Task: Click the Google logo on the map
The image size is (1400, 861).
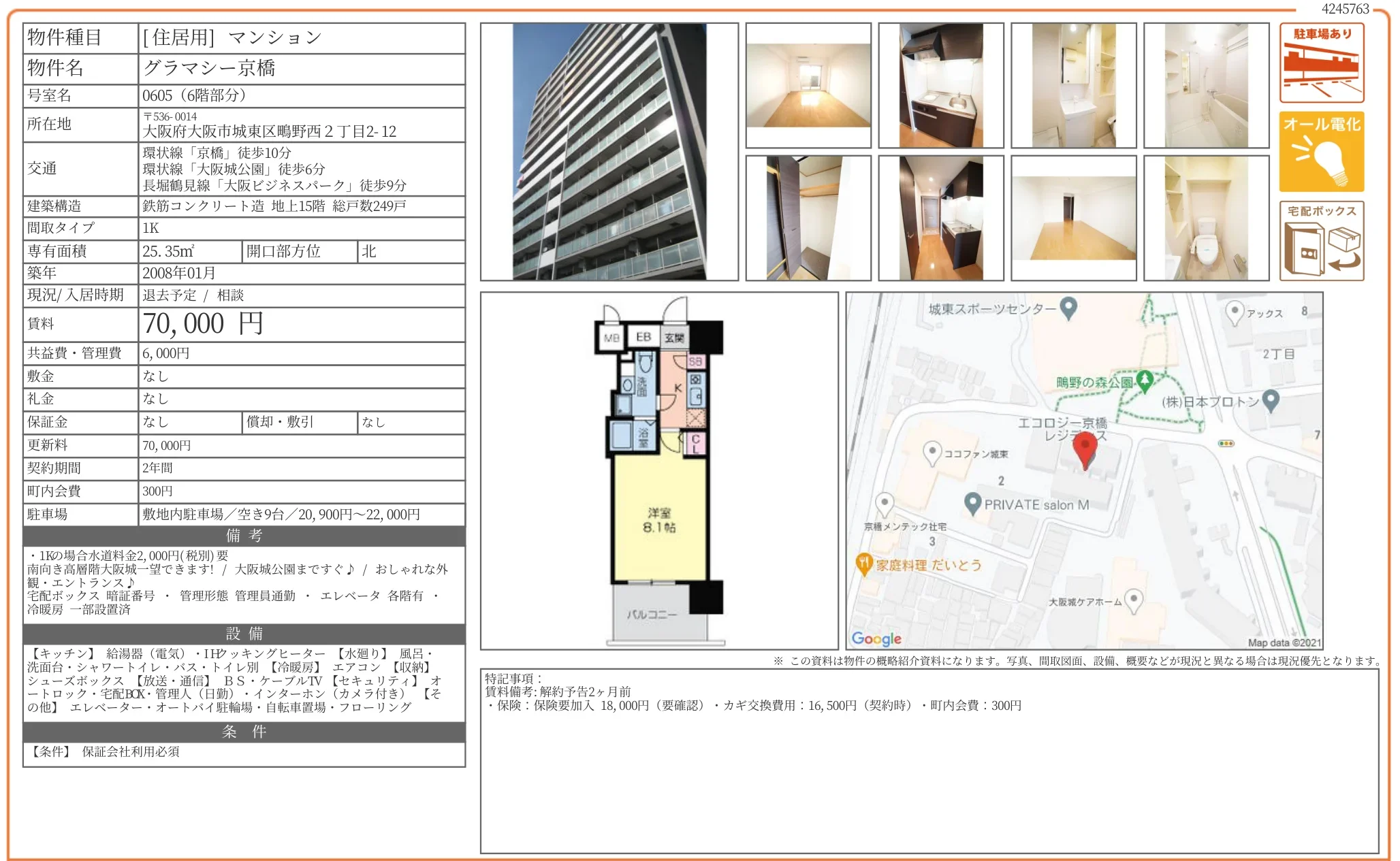Action: tap(876, 638)
